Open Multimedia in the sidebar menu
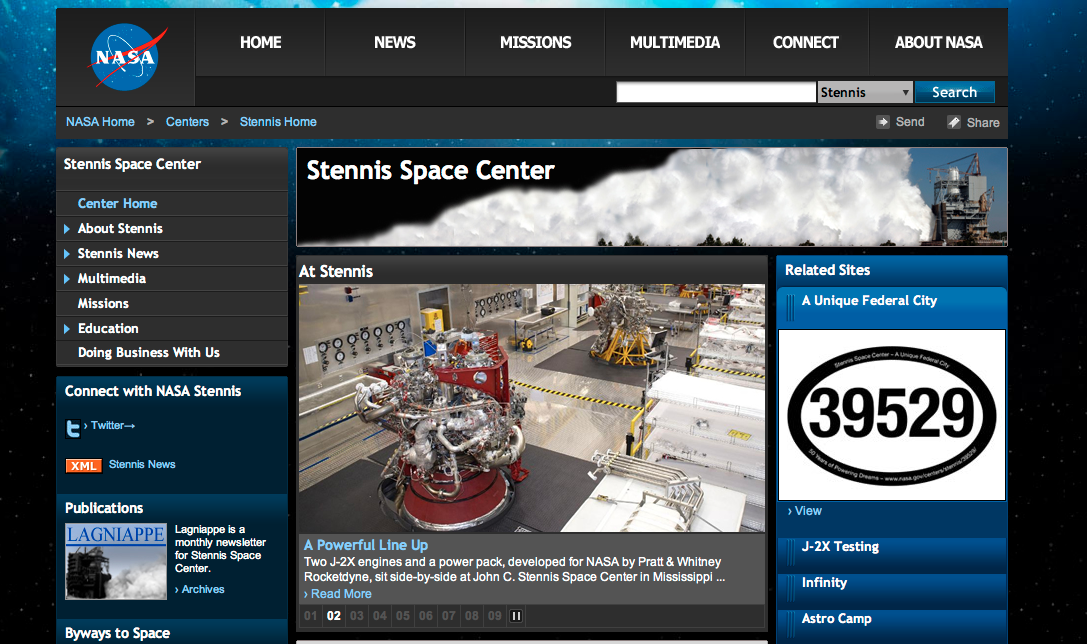 [x=112, y=279]
